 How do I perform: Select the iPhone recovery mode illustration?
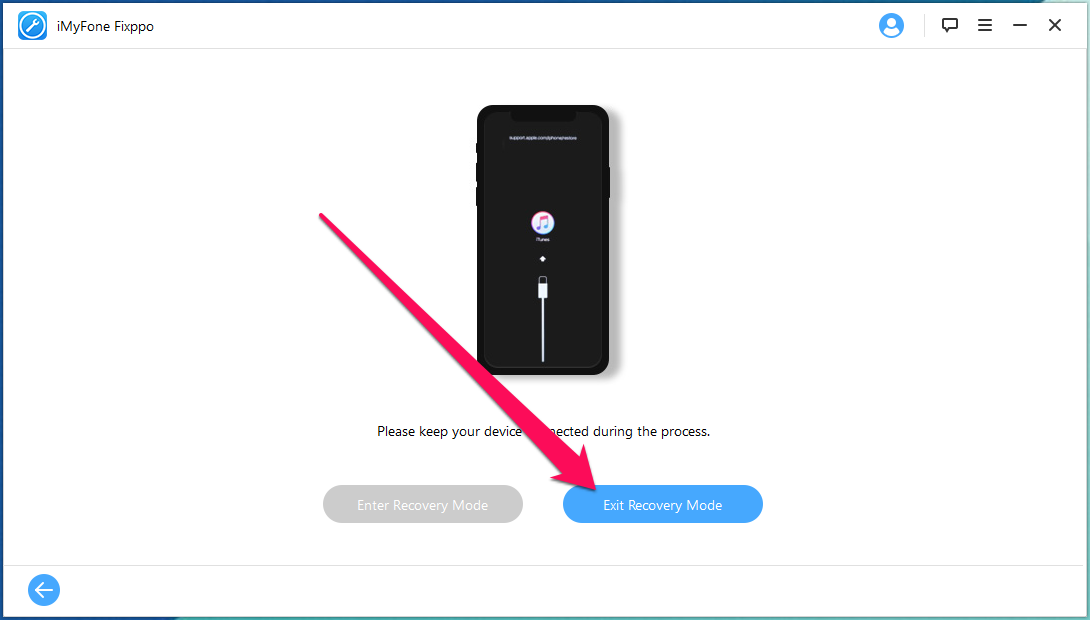tap(543, 240)
